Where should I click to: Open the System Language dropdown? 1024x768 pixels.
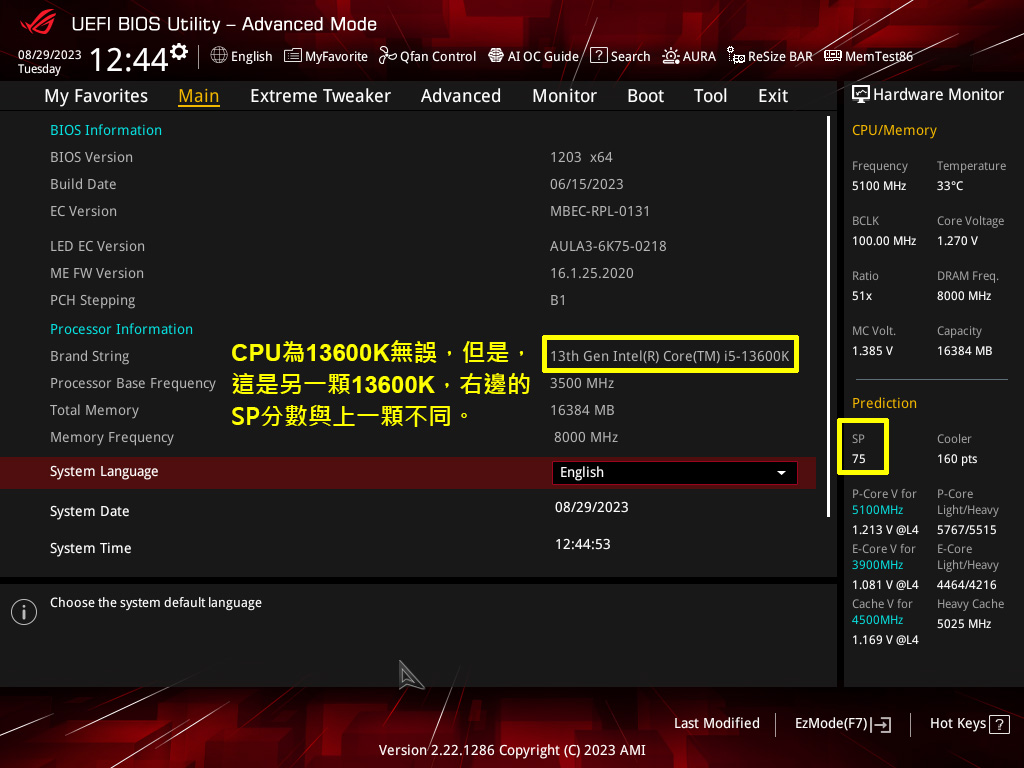[x=674, y=472]
